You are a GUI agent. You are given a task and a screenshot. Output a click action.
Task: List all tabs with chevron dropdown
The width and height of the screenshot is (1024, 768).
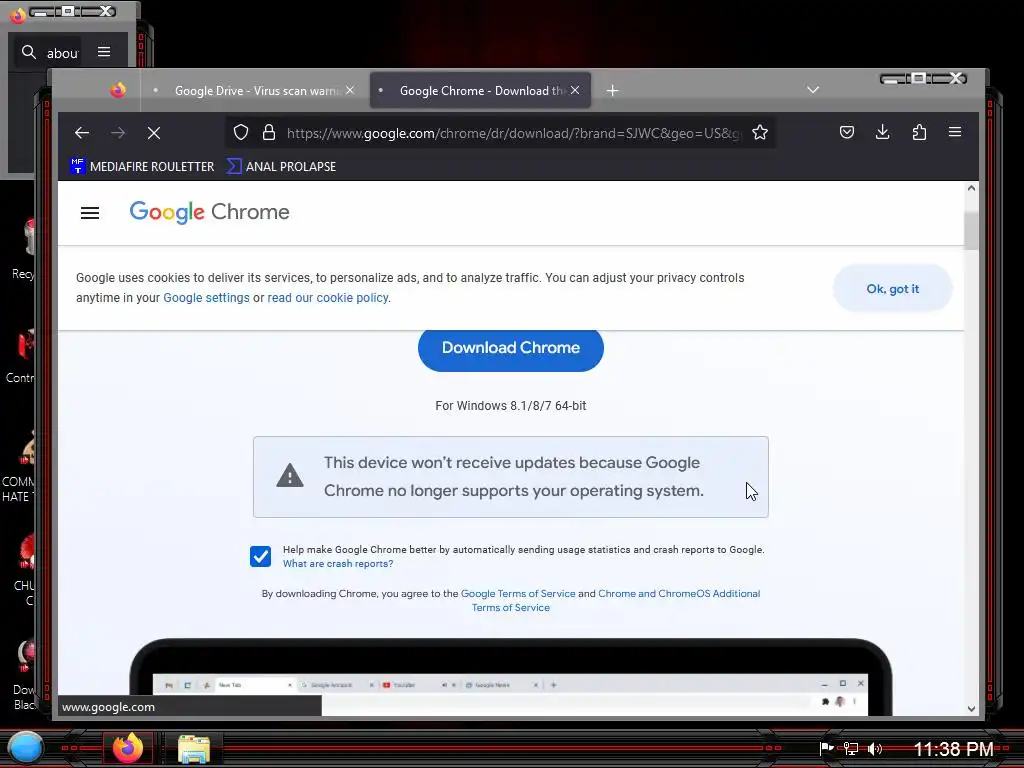(x=812, y=89)
